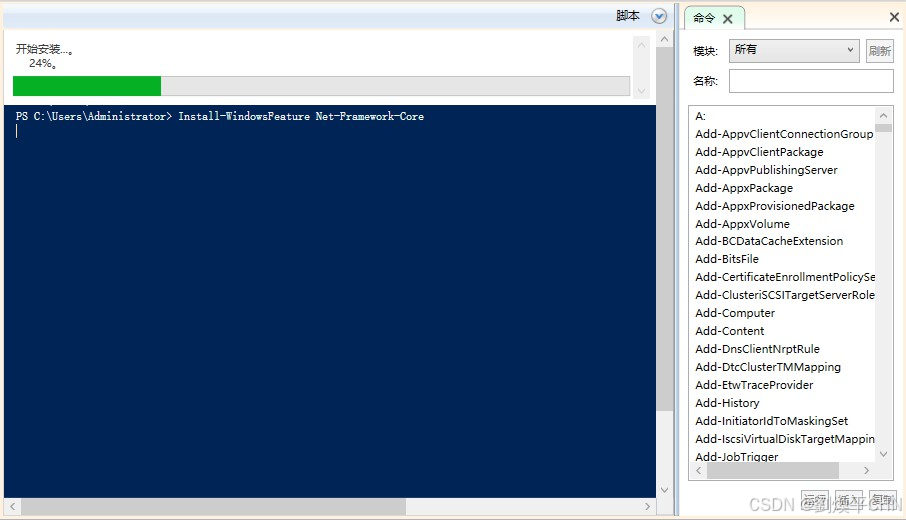This screenshot has height=520, width=906.
Task: Click console vertical scroll down arrow
Action: 664,490
